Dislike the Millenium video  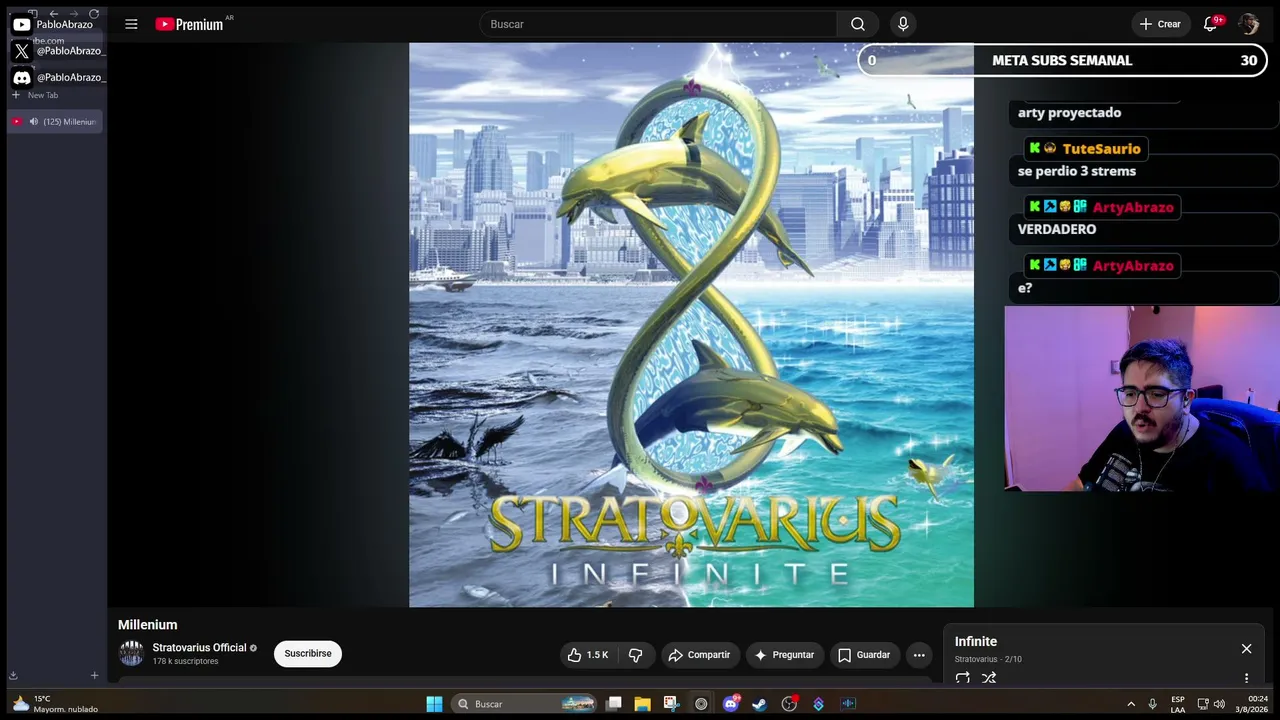tap(635, 655)
